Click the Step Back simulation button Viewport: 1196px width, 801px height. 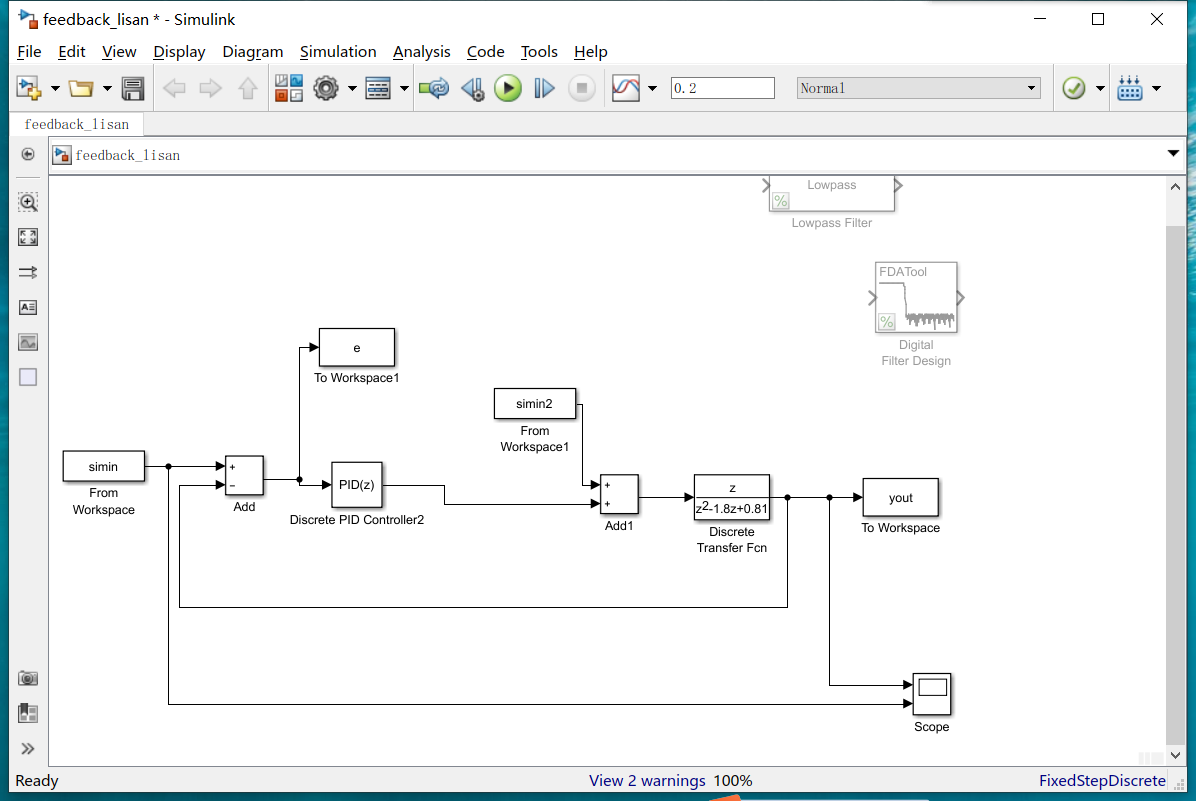click(x=473, y=88)
